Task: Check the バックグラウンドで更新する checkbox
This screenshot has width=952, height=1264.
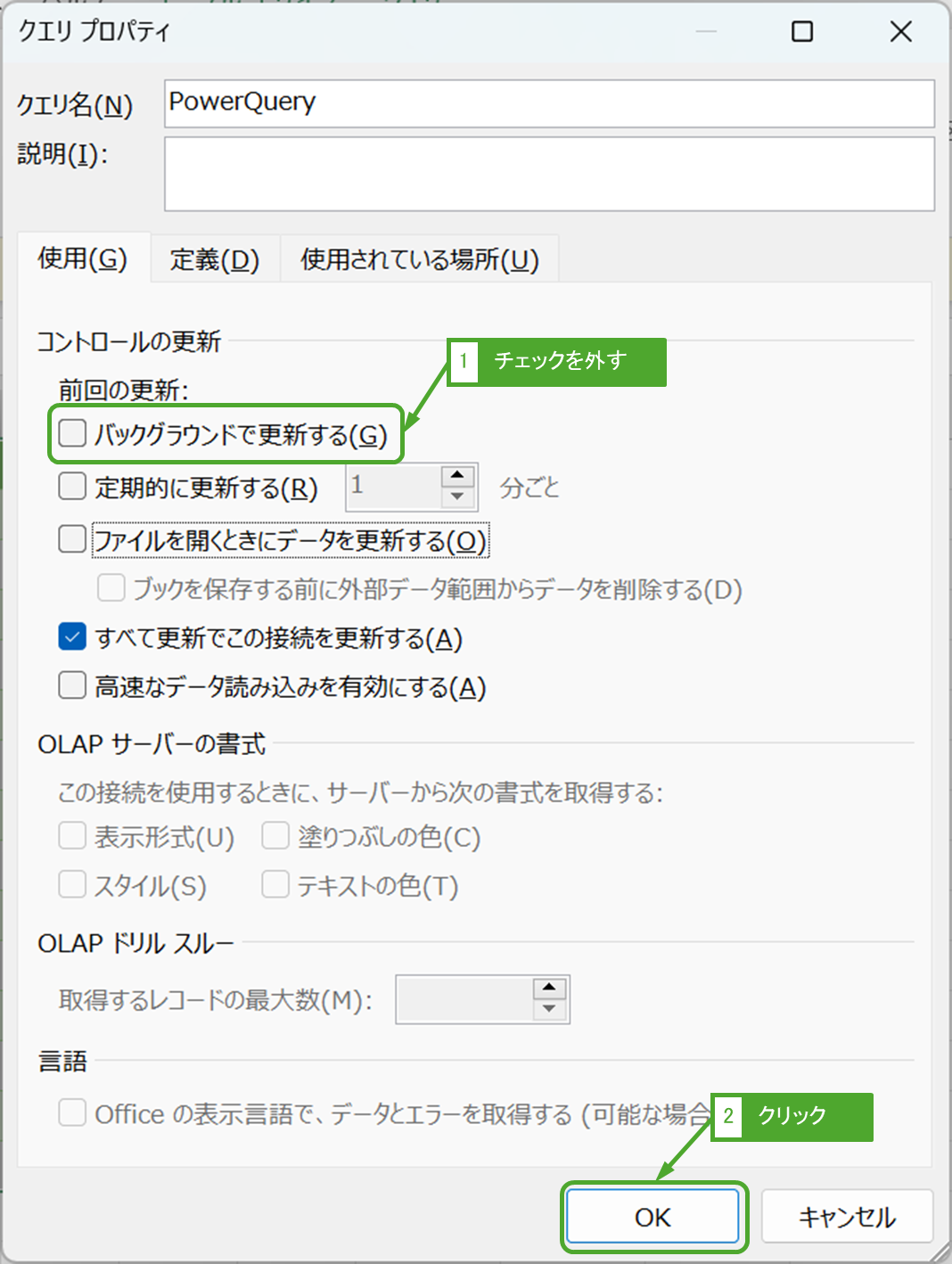Action: [71, 434]
